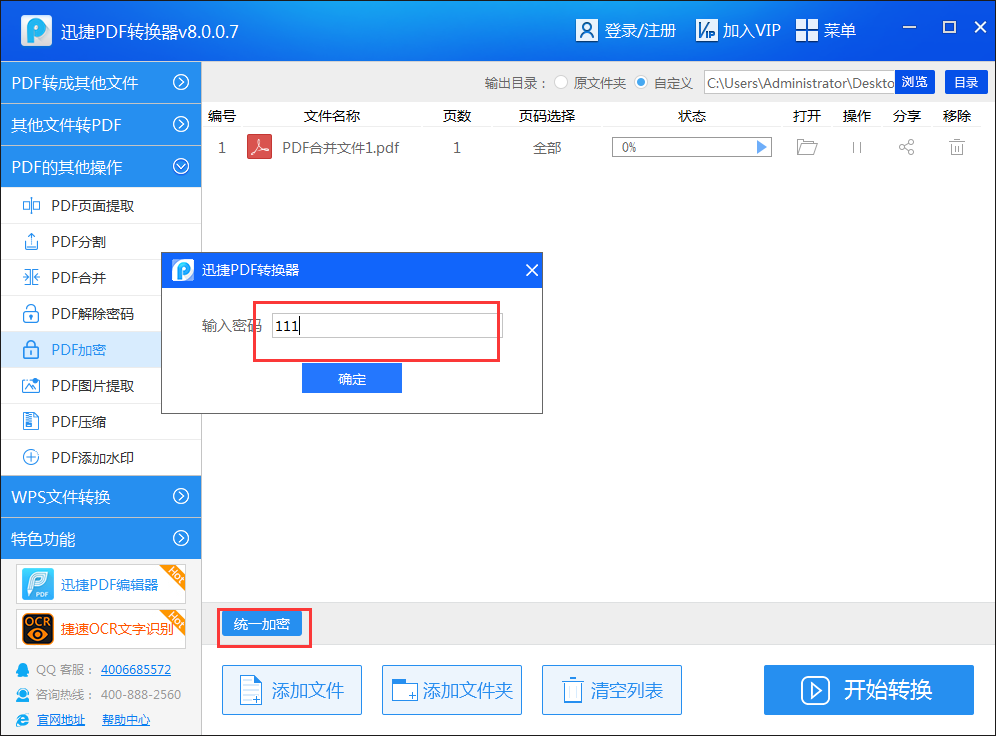Select PDF分割 menu item
Image resolution: width=996 pixels, height=736 pixels.
coord(100,242)
